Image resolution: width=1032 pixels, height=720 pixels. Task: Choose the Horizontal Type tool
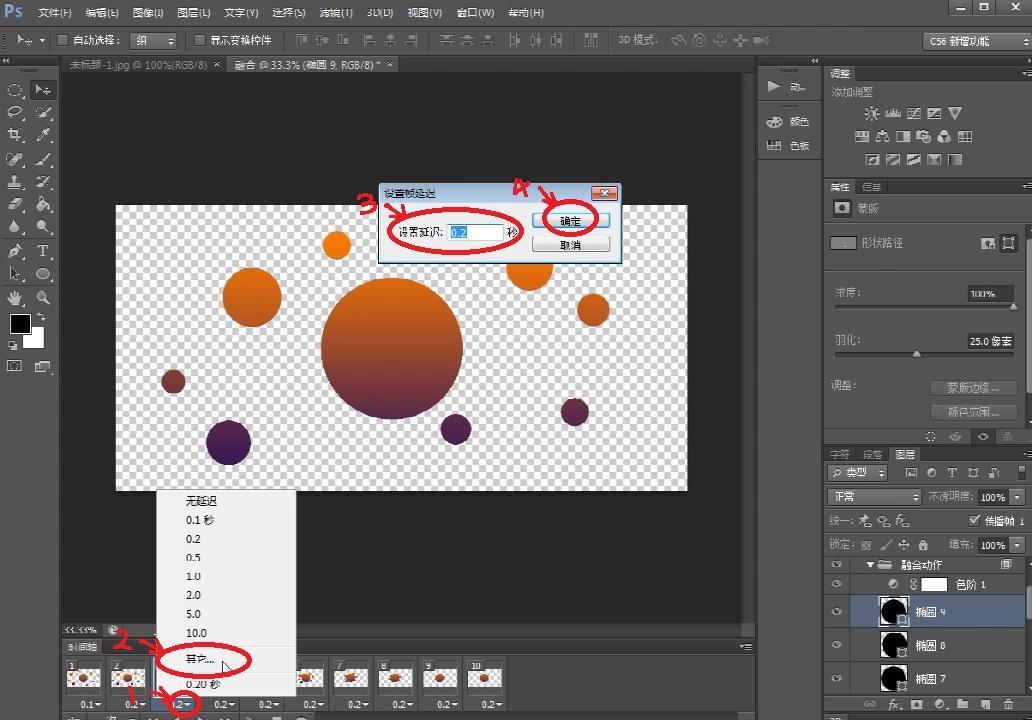pyautogui.click(x=43, y=250)
